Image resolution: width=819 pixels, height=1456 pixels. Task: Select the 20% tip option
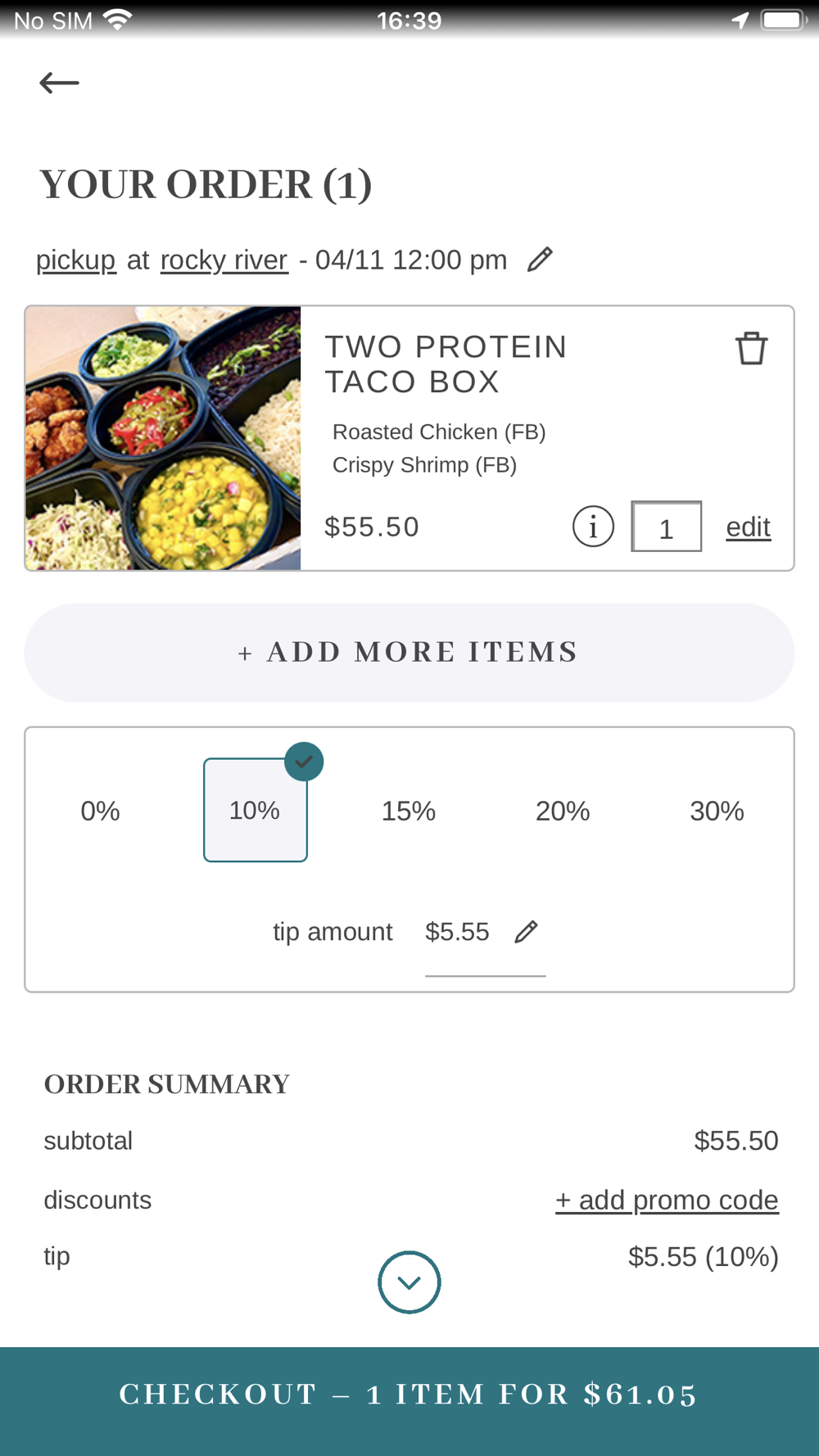(563, 811)
